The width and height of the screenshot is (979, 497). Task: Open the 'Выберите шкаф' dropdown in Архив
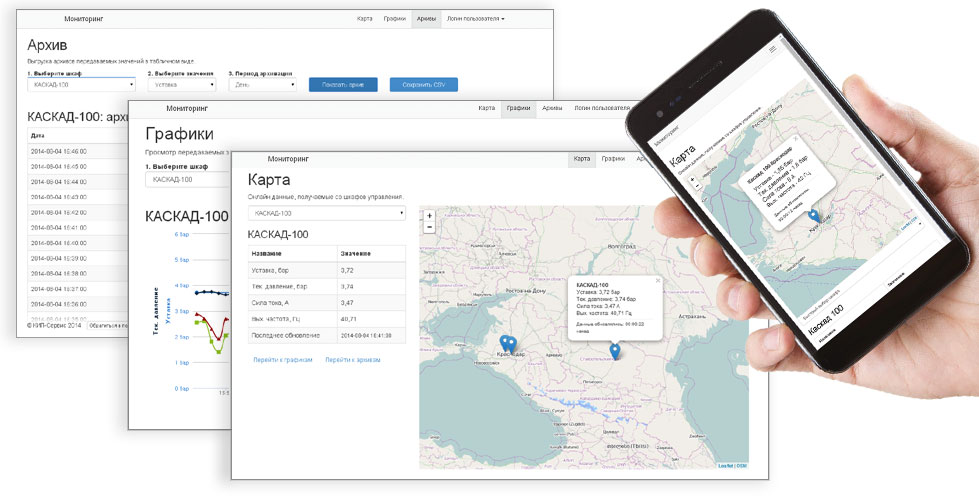(x=81, y=84)
